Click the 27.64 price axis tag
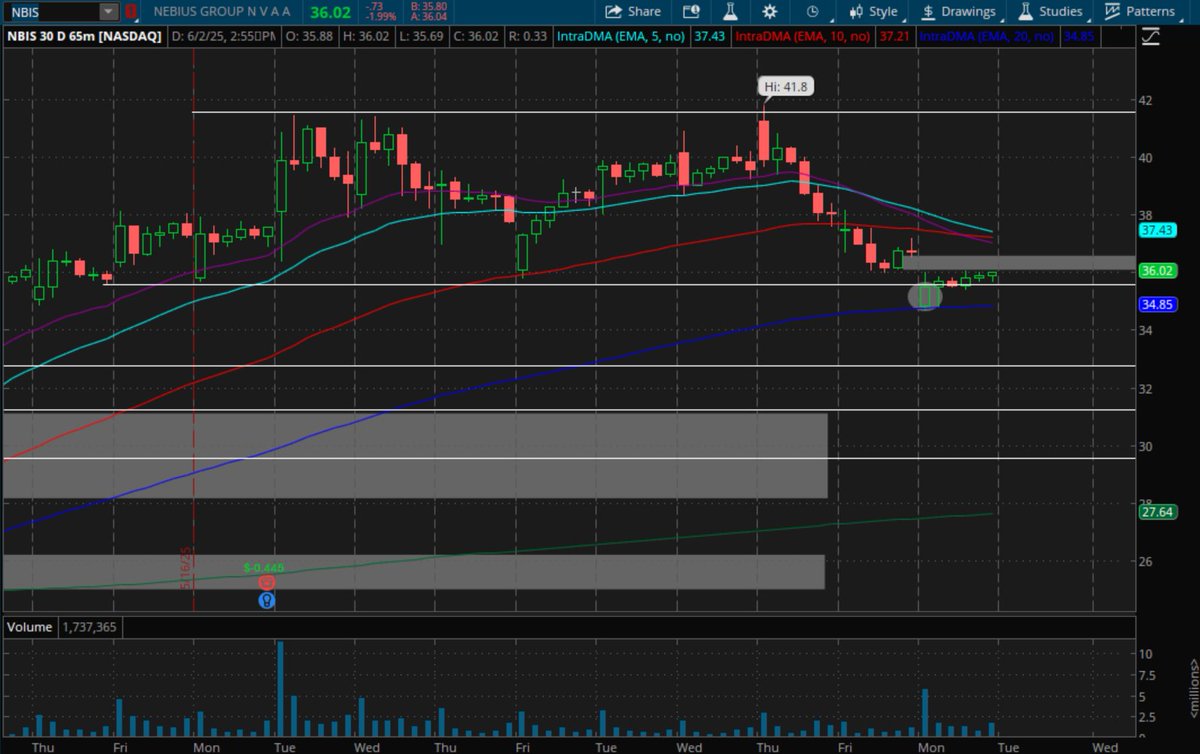1200x754 pixels. tap(1156, 512)
